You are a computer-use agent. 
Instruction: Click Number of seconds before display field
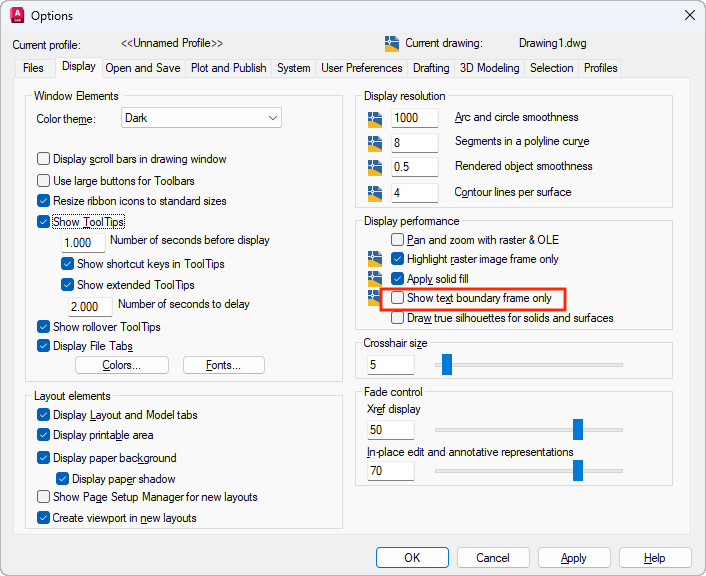pyautogui.click(x=83, y=243)
